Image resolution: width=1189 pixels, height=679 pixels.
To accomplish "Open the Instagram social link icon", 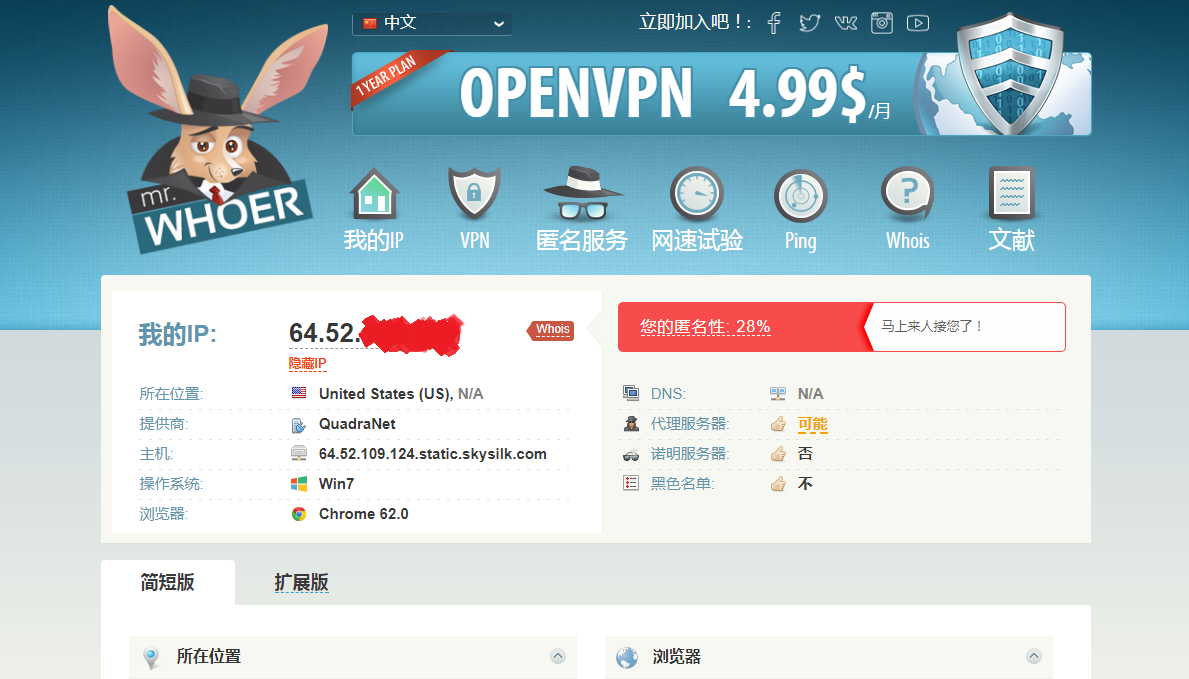I will click(881, 23).
